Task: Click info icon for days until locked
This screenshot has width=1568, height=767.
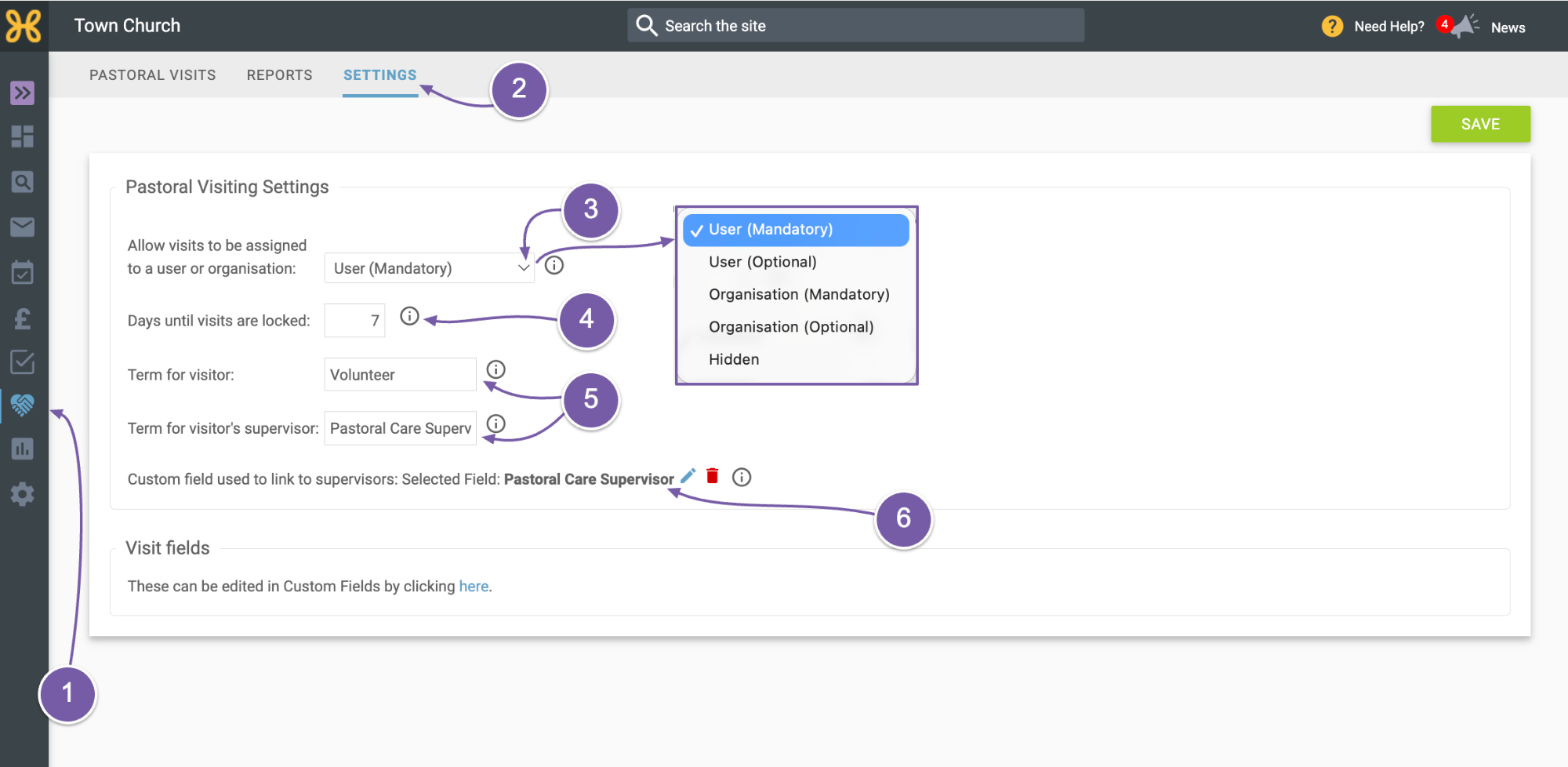Action: tap(409, 316)
